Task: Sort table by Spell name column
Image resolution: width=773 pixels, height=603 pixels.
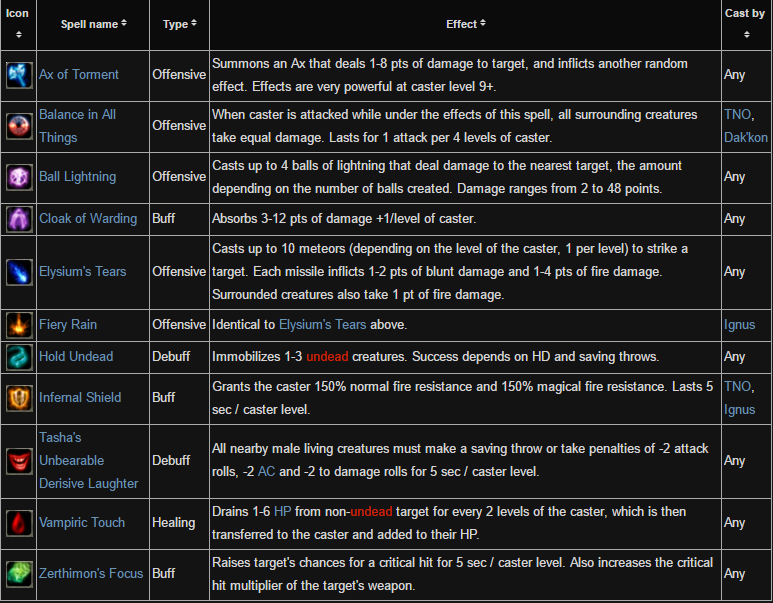Action: pos(93,24)
